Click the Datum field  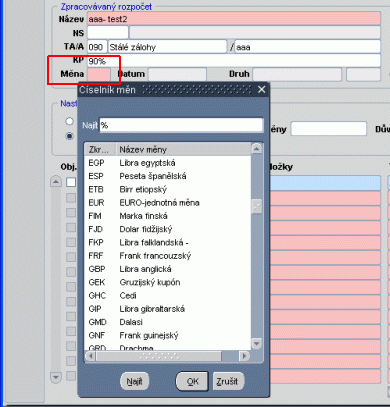(177, 74)
